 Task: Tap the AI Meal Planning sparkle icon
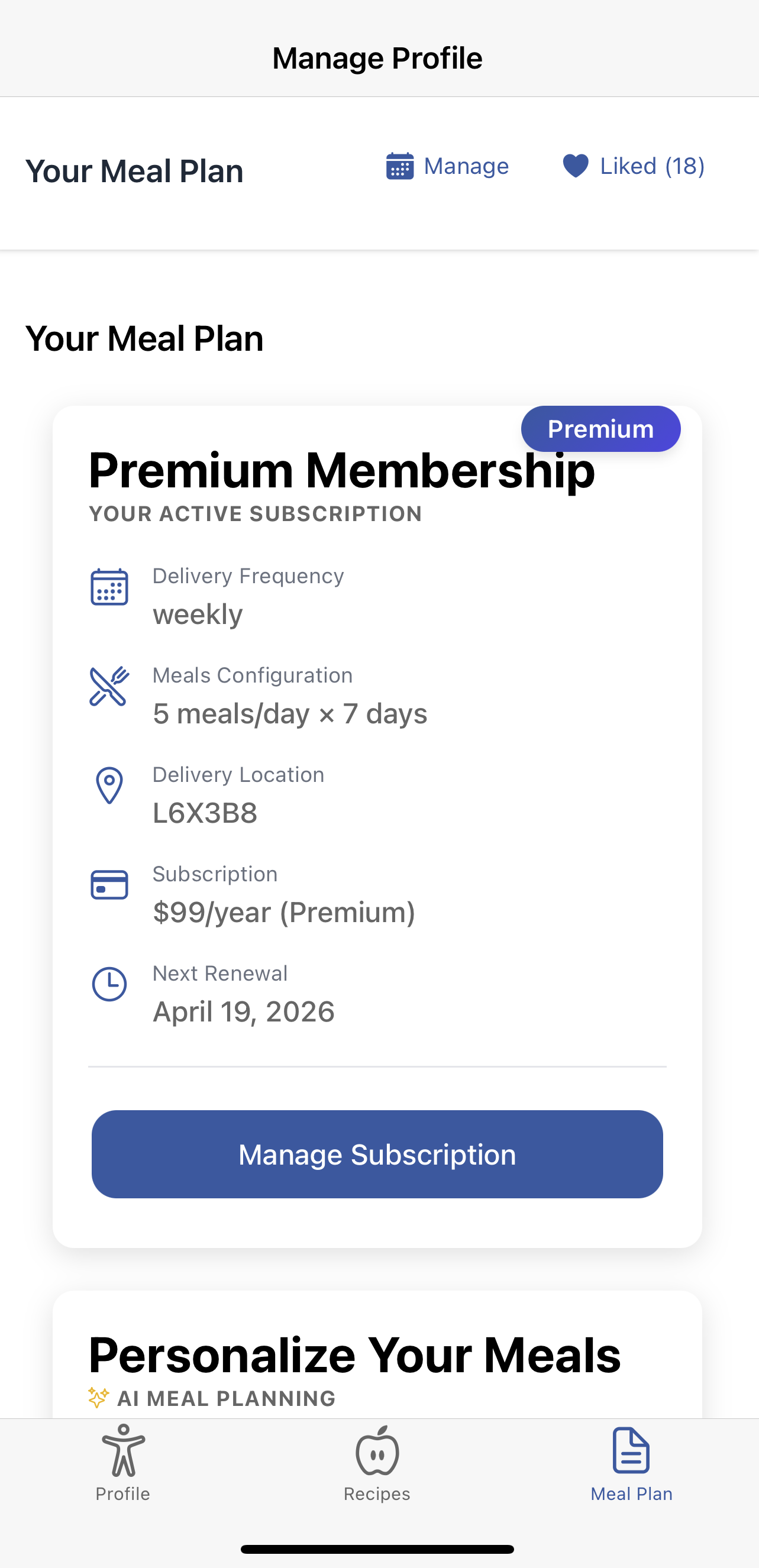point(99,1398)
